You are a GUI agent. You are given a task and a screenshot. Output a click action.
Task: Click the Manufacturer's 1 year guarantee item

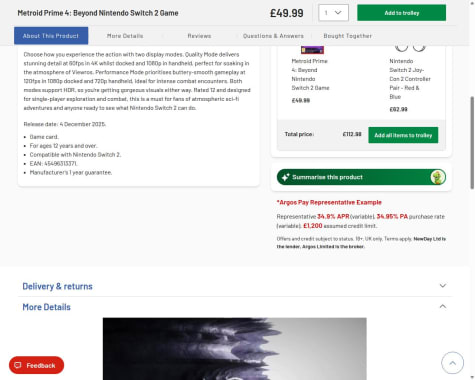coord(71,172)
